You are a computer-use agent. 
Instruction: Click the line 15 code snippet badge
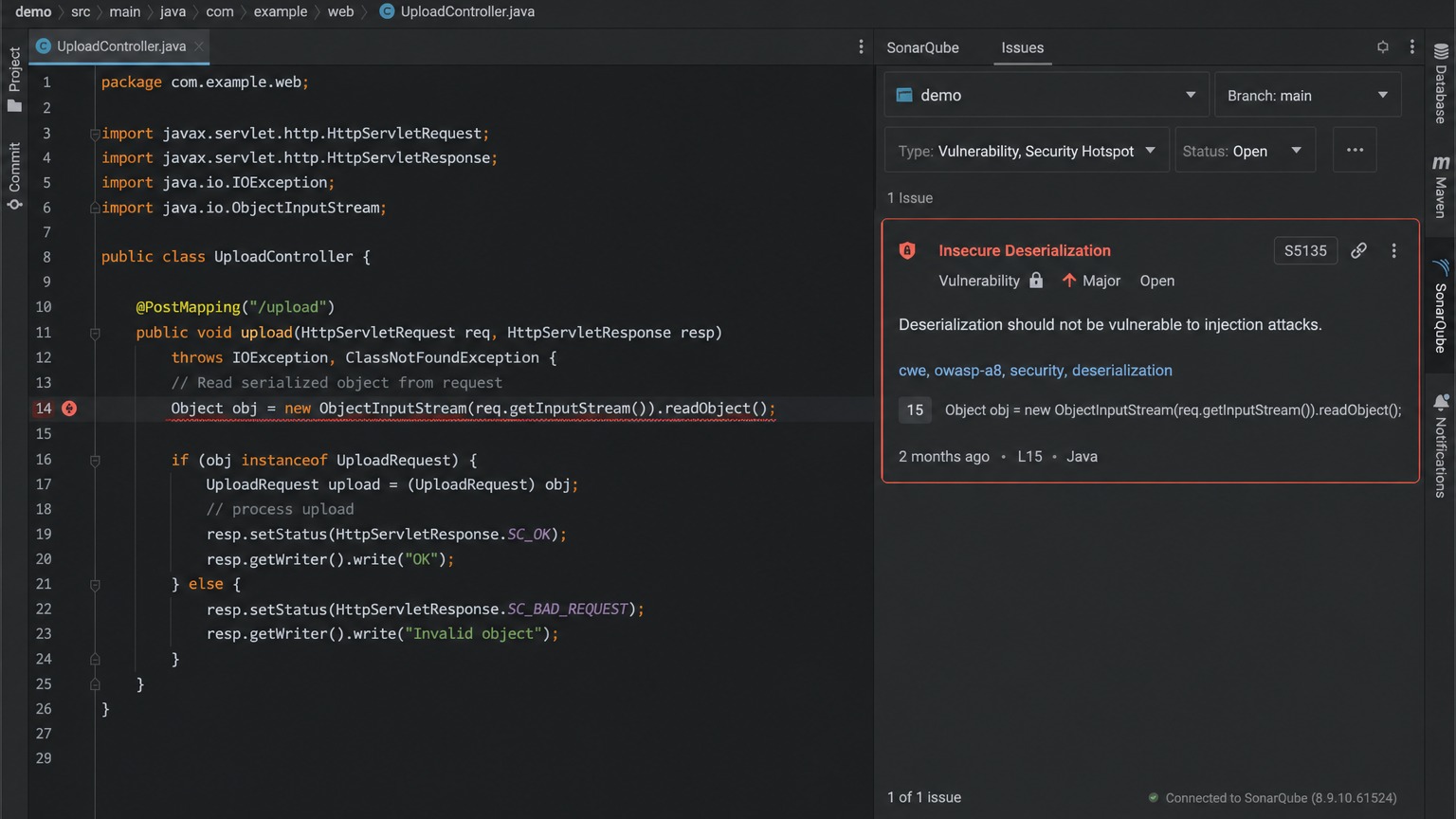915,409
